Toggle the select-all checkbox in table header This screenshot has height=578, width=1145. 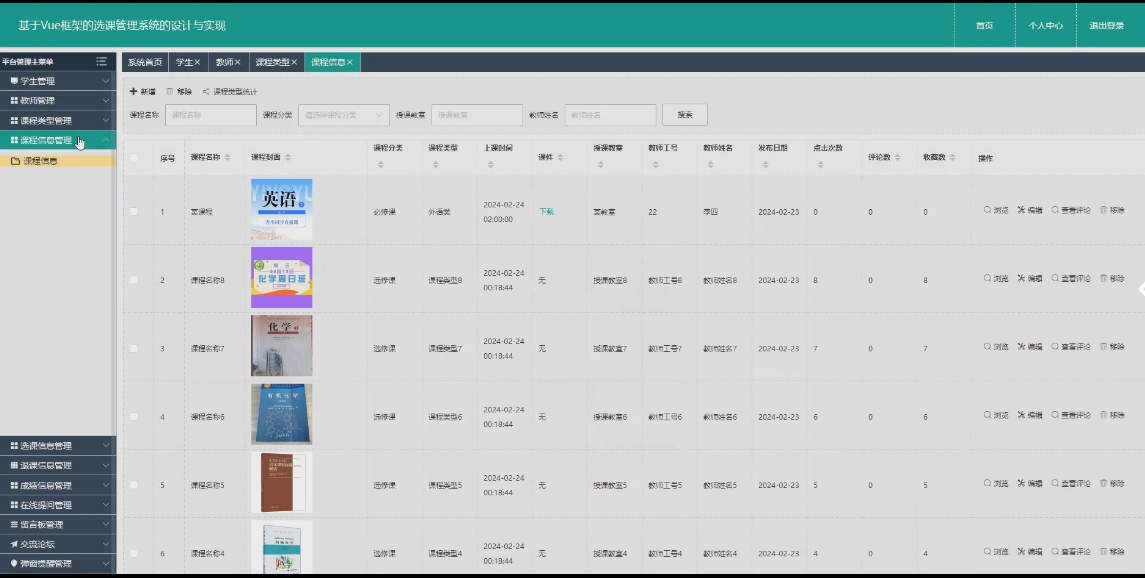[x=134, y=158]
